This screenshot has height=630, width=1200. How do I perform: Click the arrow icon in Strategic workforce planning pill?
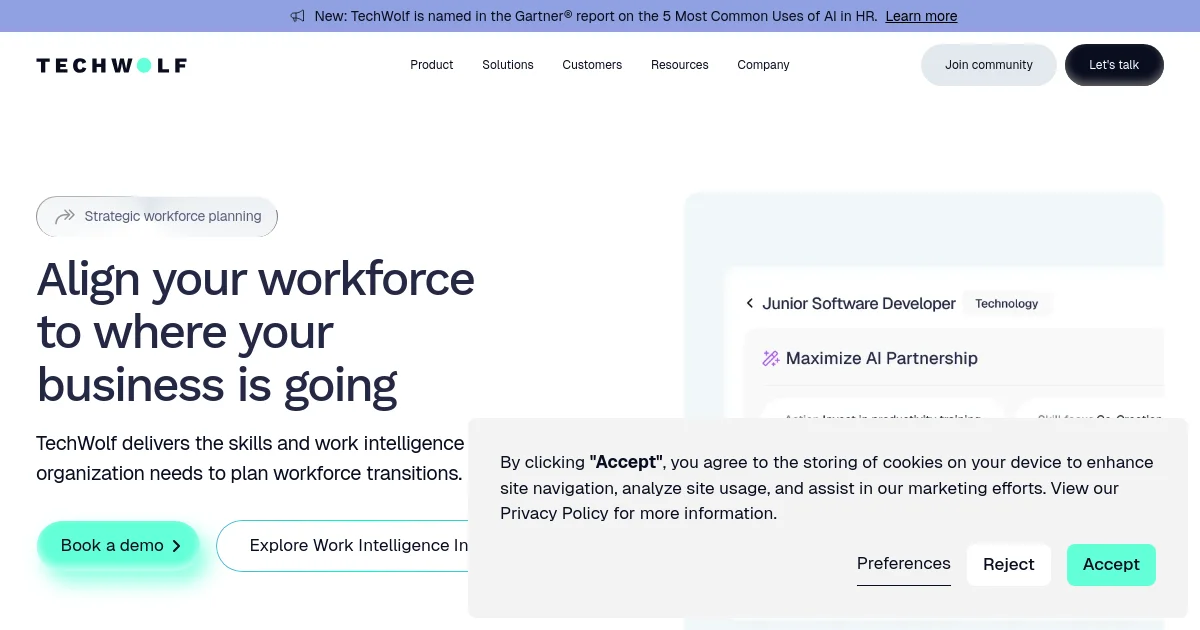65,216
